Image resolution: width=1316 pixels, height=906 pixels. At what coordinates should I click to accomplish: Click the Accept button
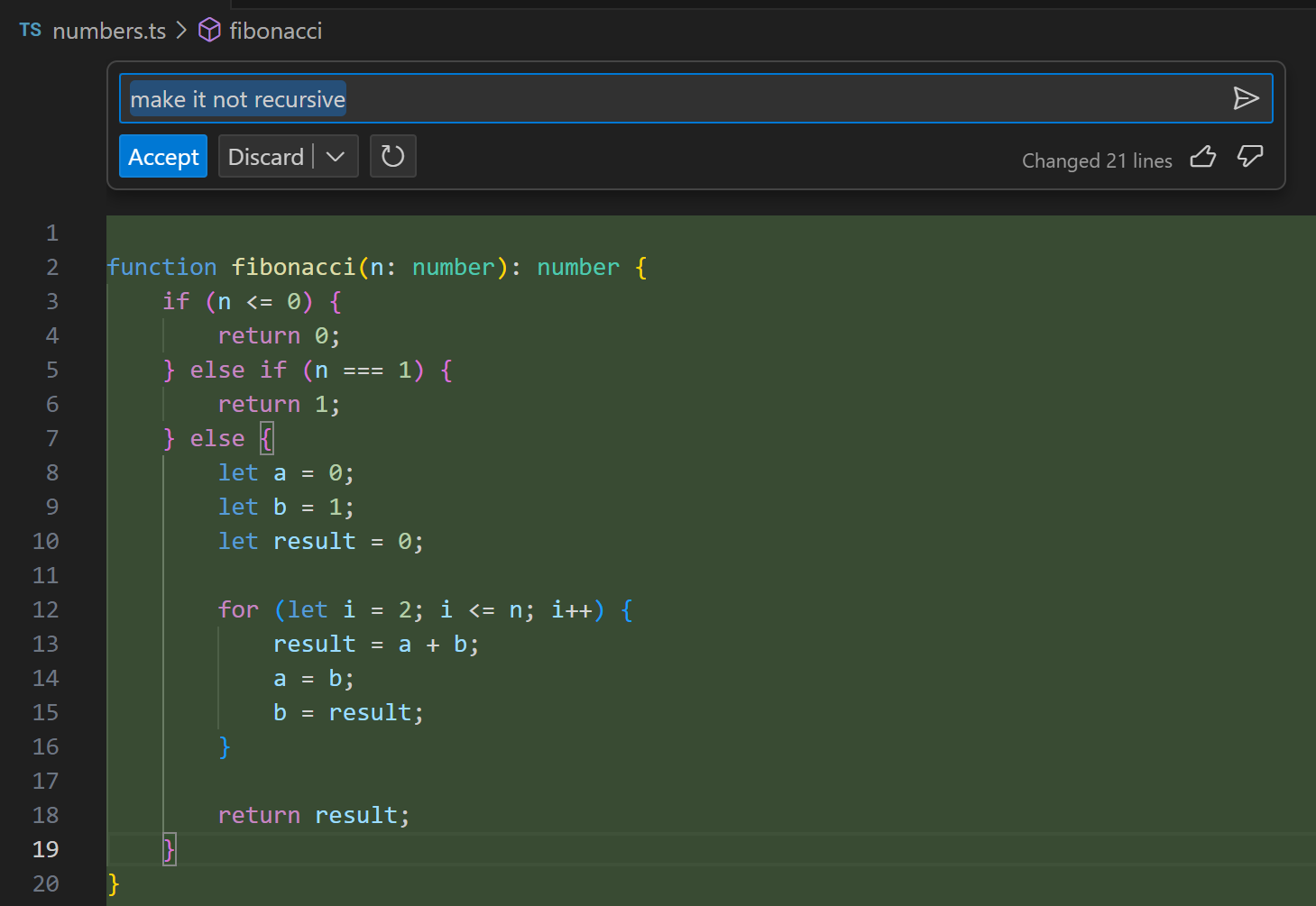point(162,156)
